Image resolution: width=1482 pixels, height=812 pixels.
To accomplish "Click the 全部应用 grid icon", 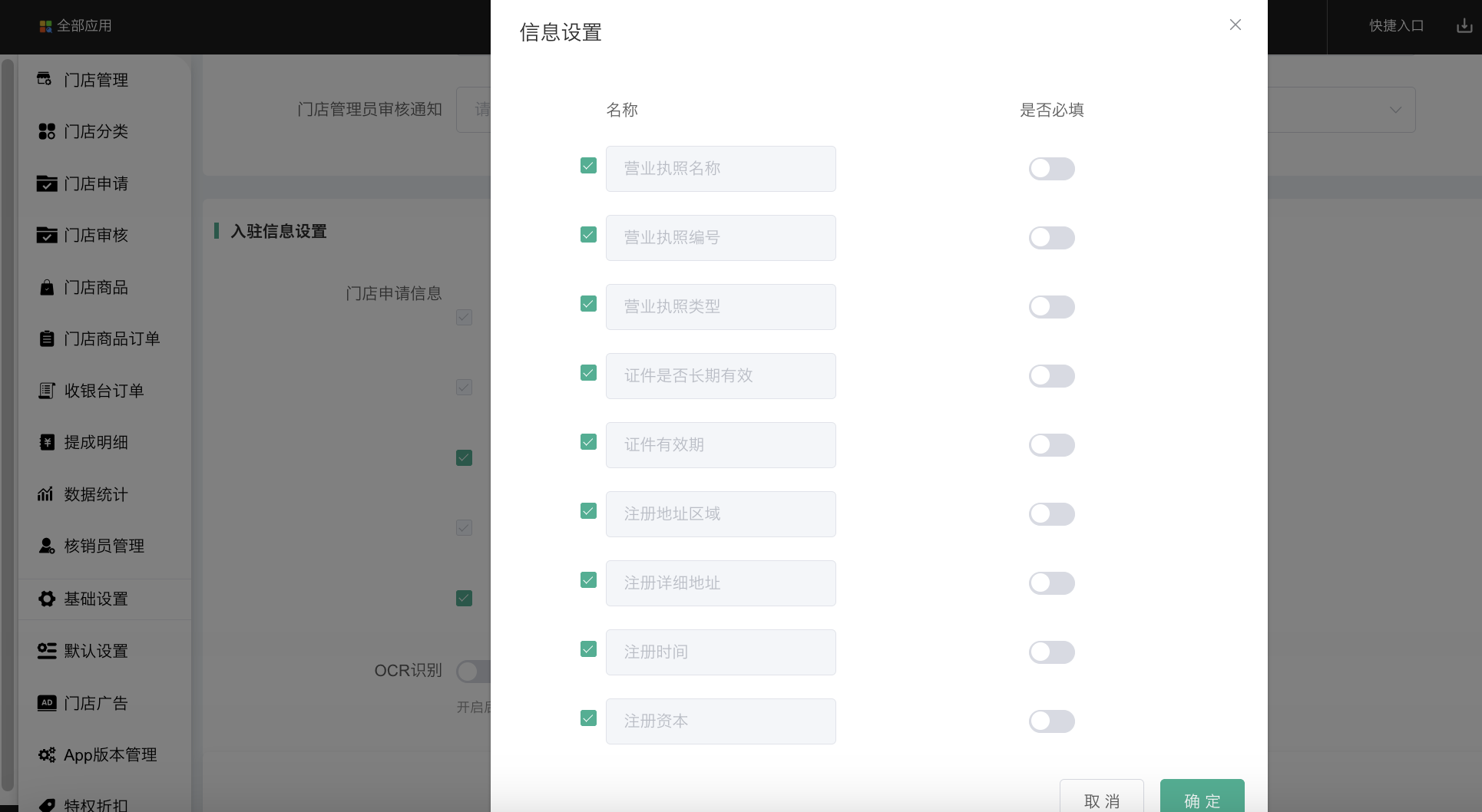I will (46, 26).
